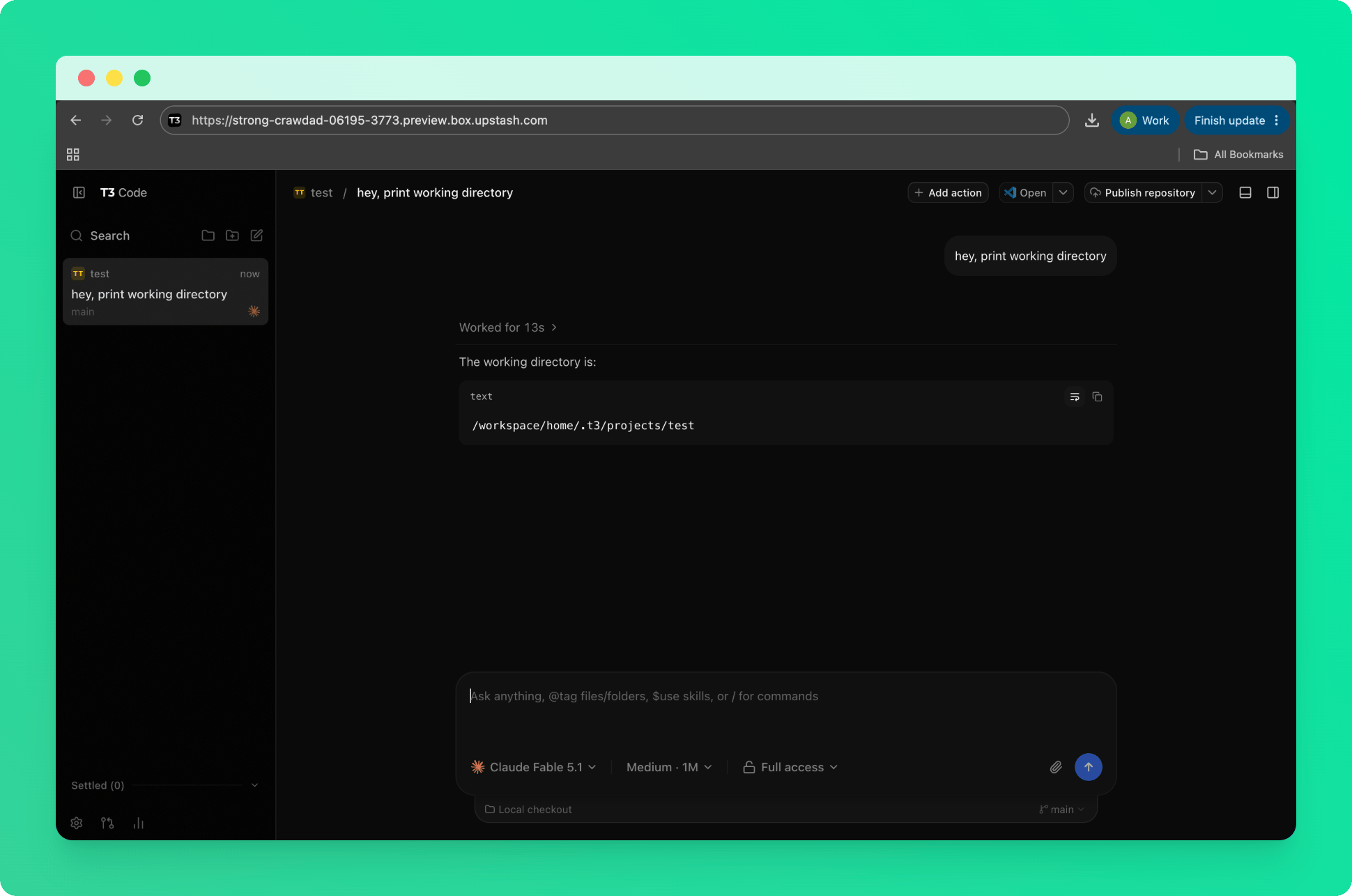Open the Full access permissions dropdown
Viewport: 1352px width, 896px height.
(x=790, y=767)
